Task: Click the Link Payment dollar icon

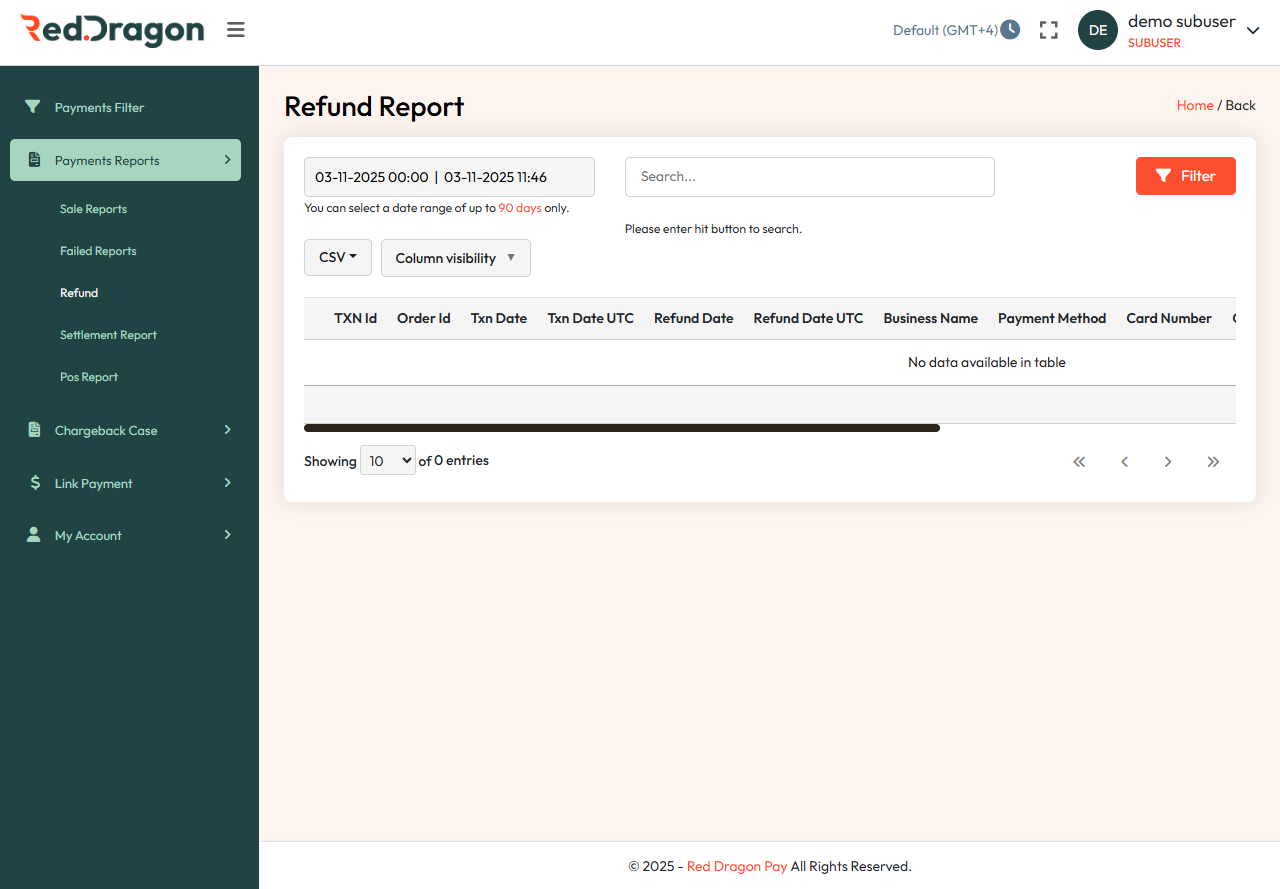Action: (x=33, y=483)
